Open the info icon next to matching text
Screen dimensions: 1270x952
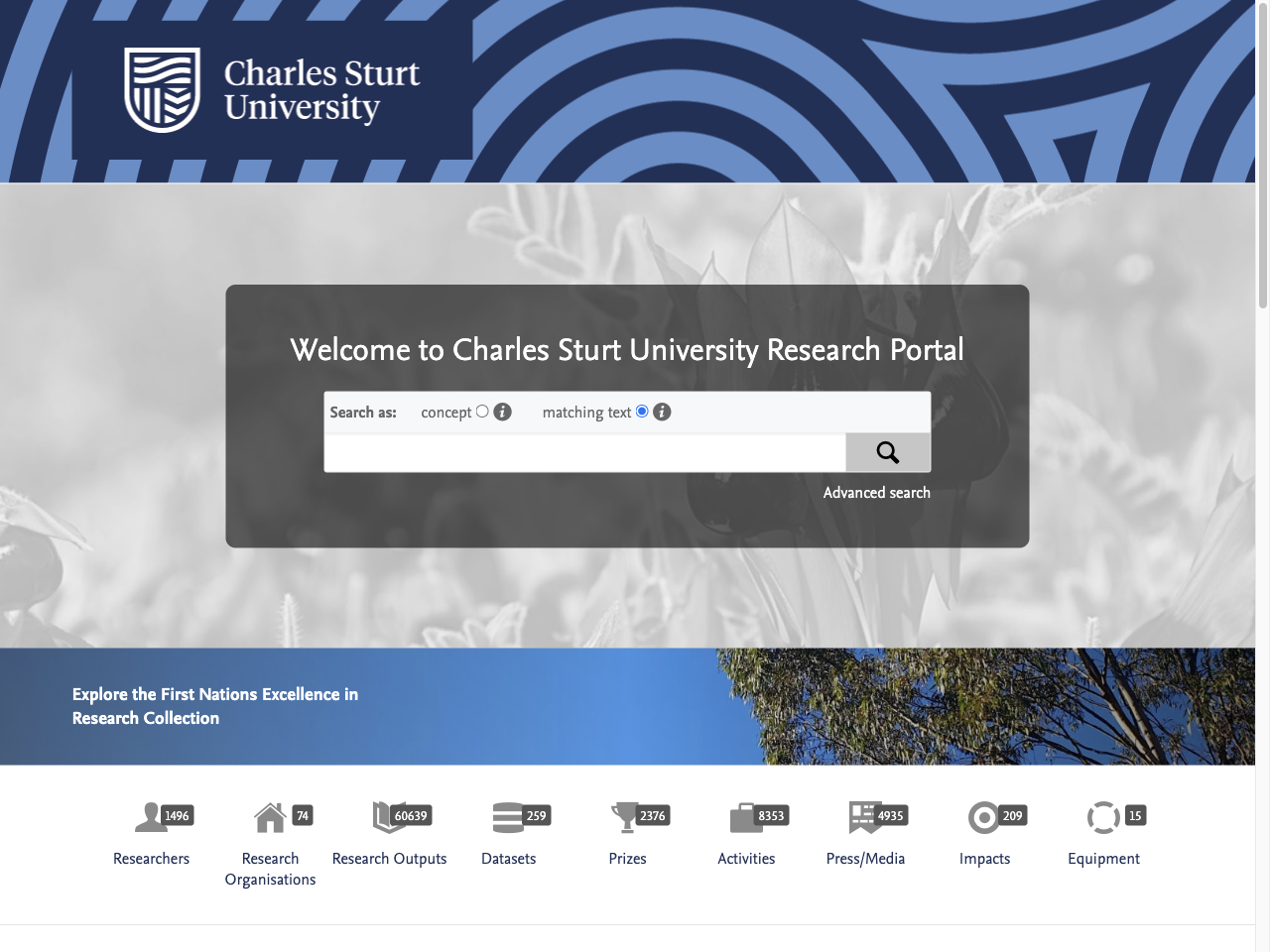(x=662, y=412)
